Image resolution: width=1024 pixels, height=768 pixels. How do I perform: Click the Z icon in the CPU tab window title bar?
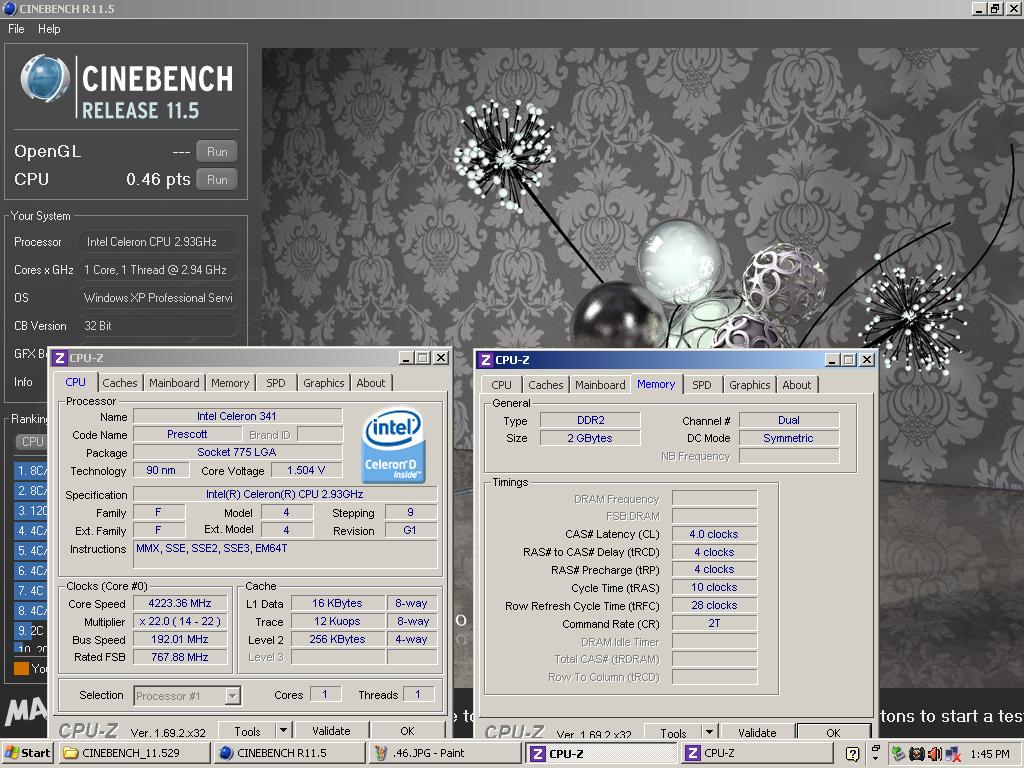[60, 358]
